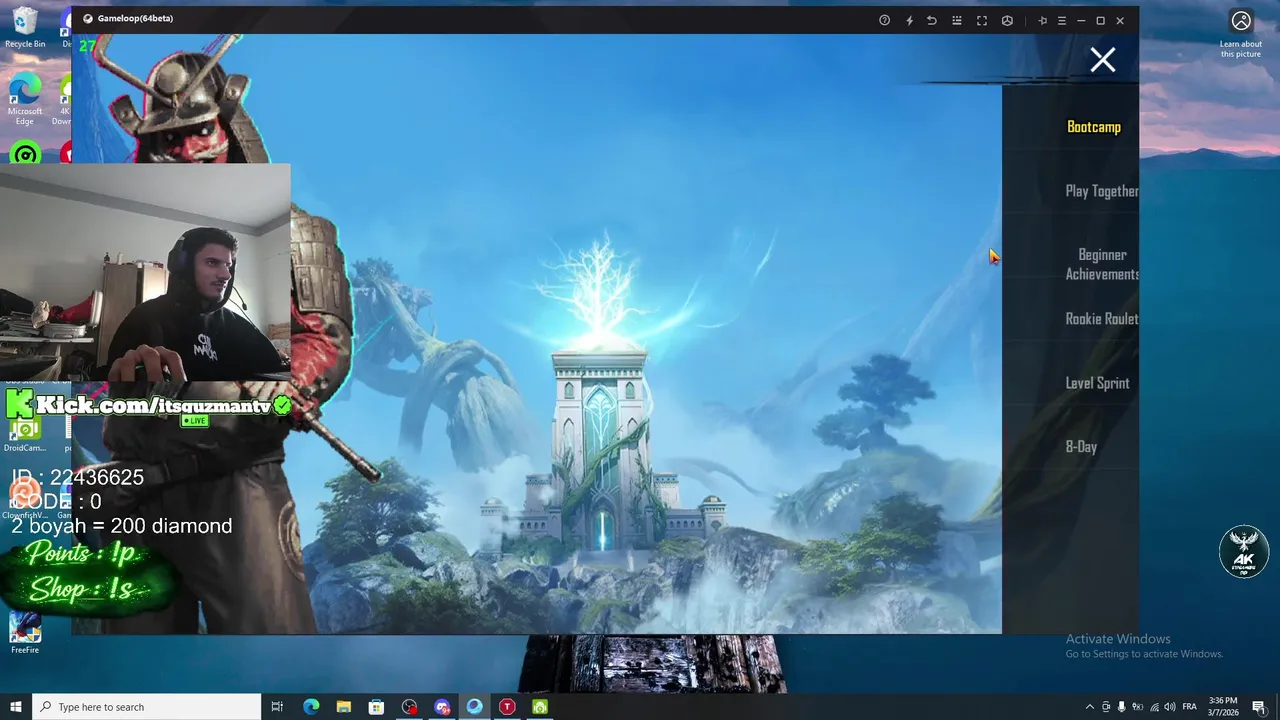Screen dimensions: 1280x720
Task: Open the 8-Day tab
Action: [1081, 447]
